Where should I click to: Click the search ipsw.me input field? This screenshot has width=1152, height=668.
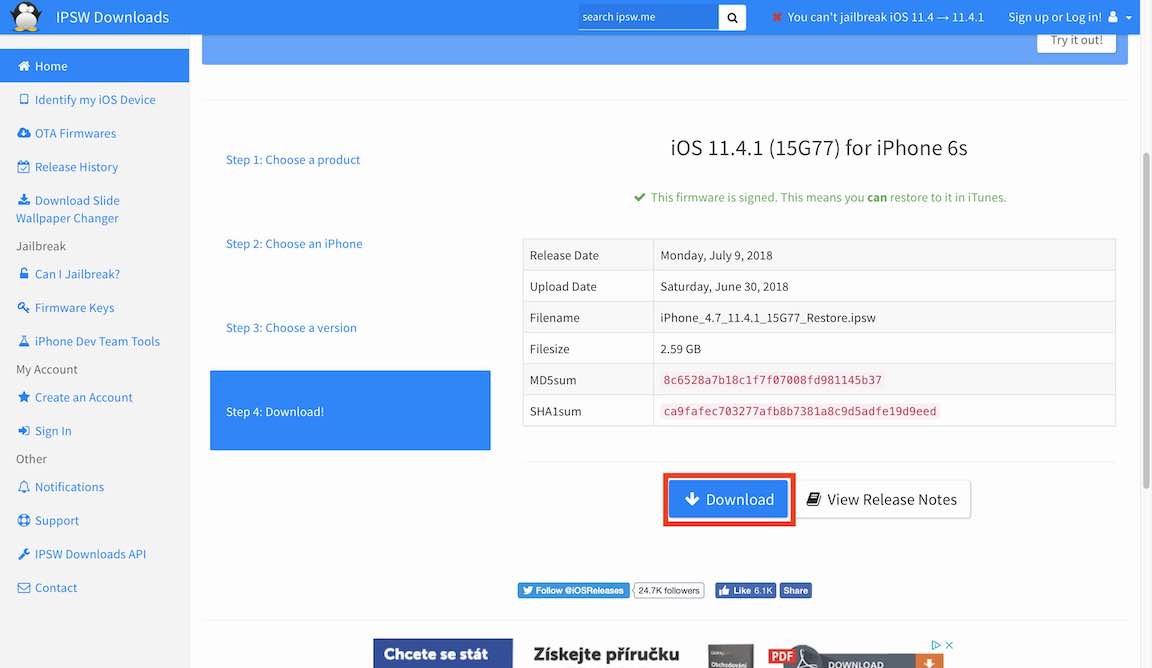tap(648, 17)
